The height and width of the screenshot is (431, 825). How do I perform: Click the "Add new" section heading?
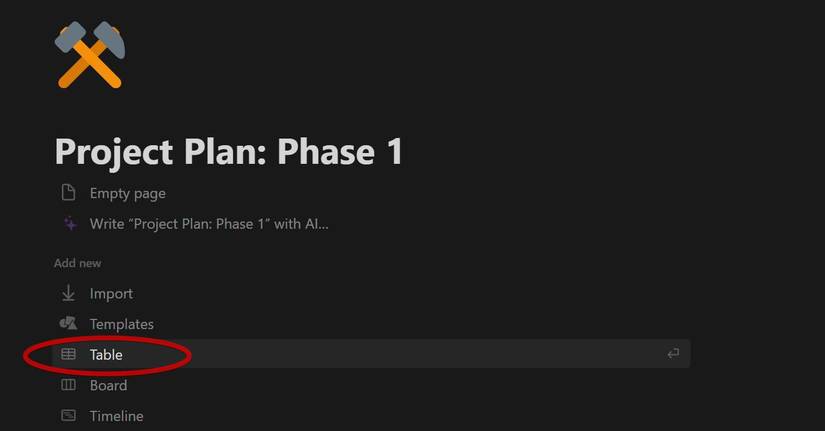coord(77,263)
